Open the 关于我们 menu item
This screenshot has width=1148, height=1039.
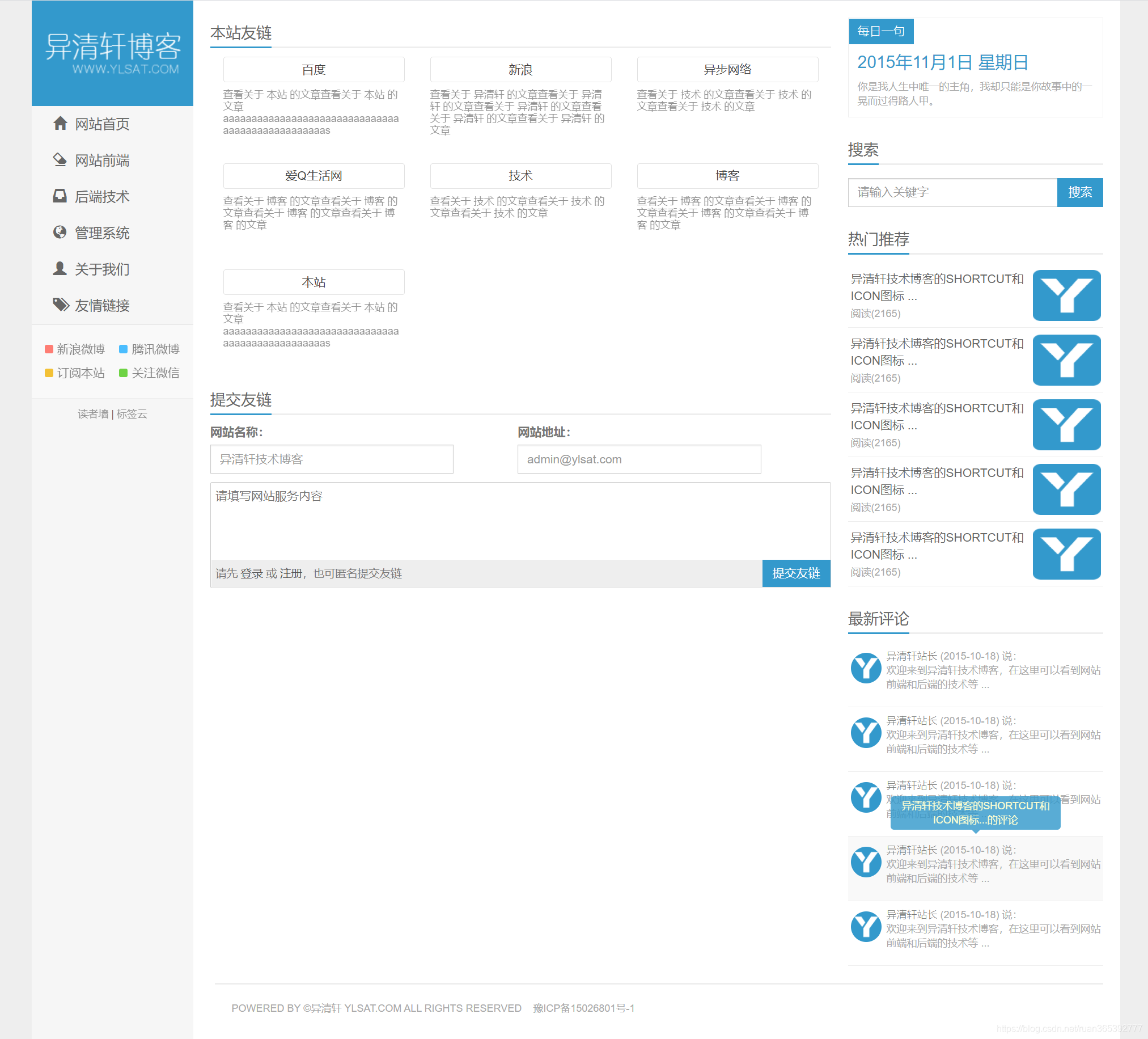point(102,269)
